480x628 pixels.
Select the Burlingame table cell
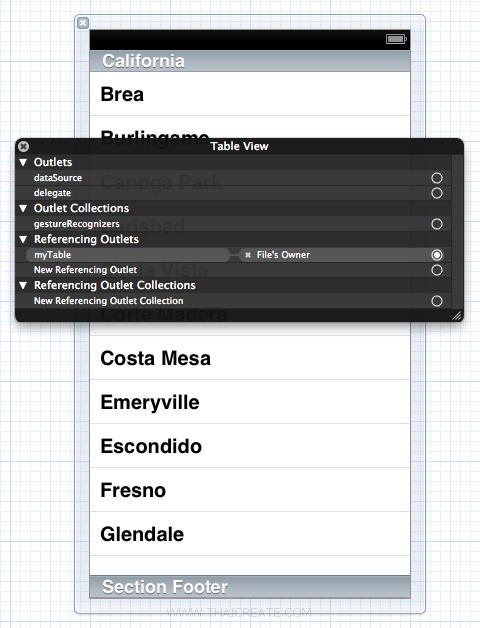click(x=250, y=127)
